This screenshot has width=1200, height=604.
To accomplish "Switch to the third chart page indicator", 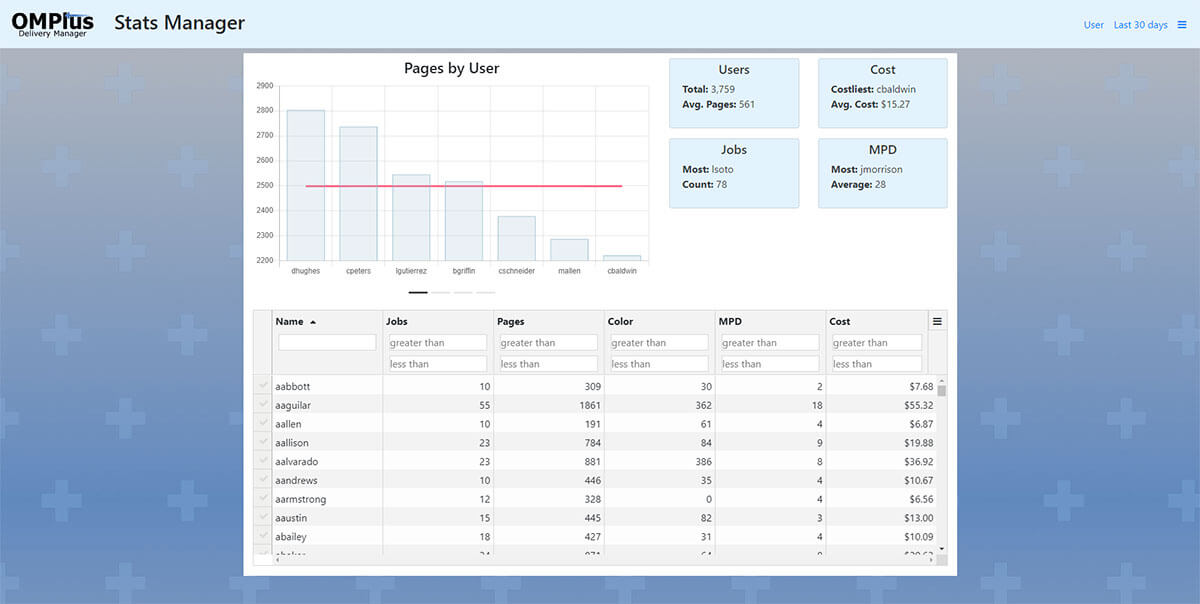I will (463, 292).
